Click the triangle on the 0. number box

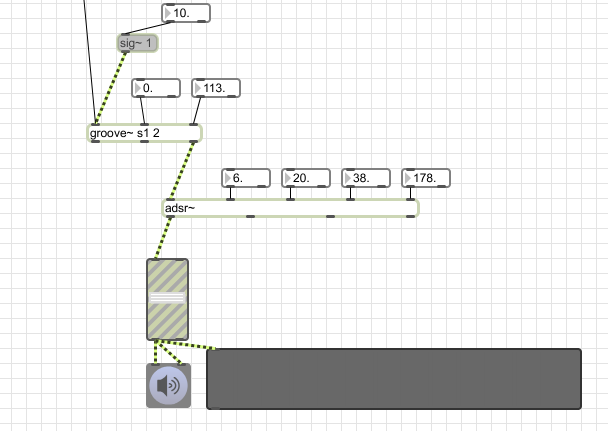tap(138, 88)
